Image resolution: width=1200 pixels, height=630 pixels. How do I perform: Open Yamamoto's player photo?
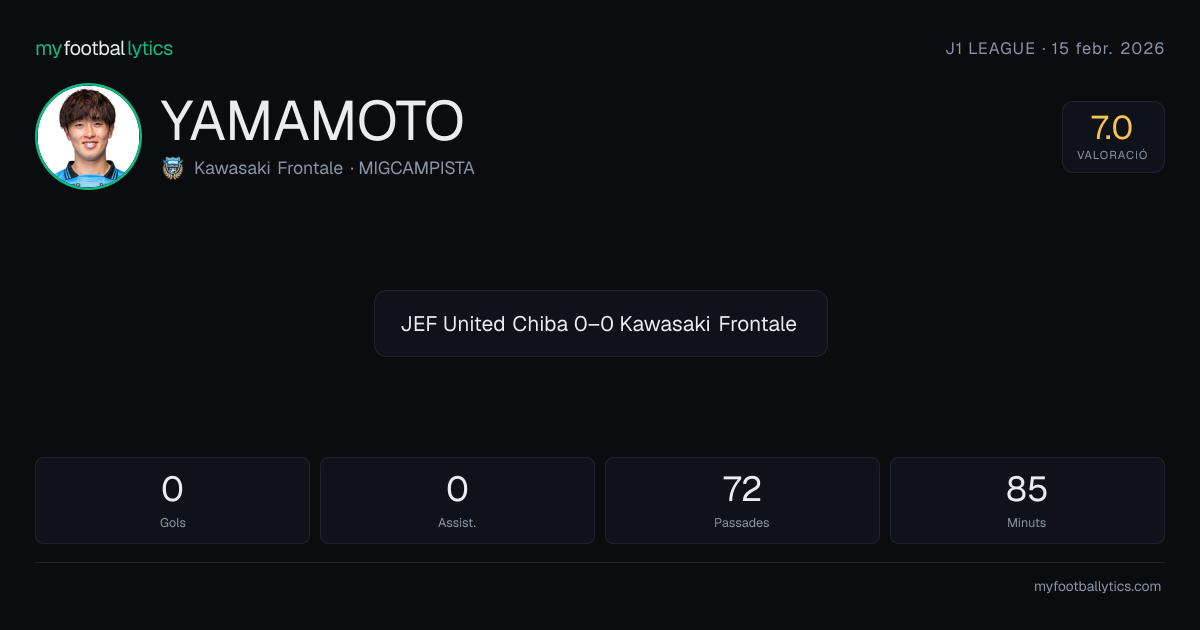pyautogui.click(x=88, y=137)
